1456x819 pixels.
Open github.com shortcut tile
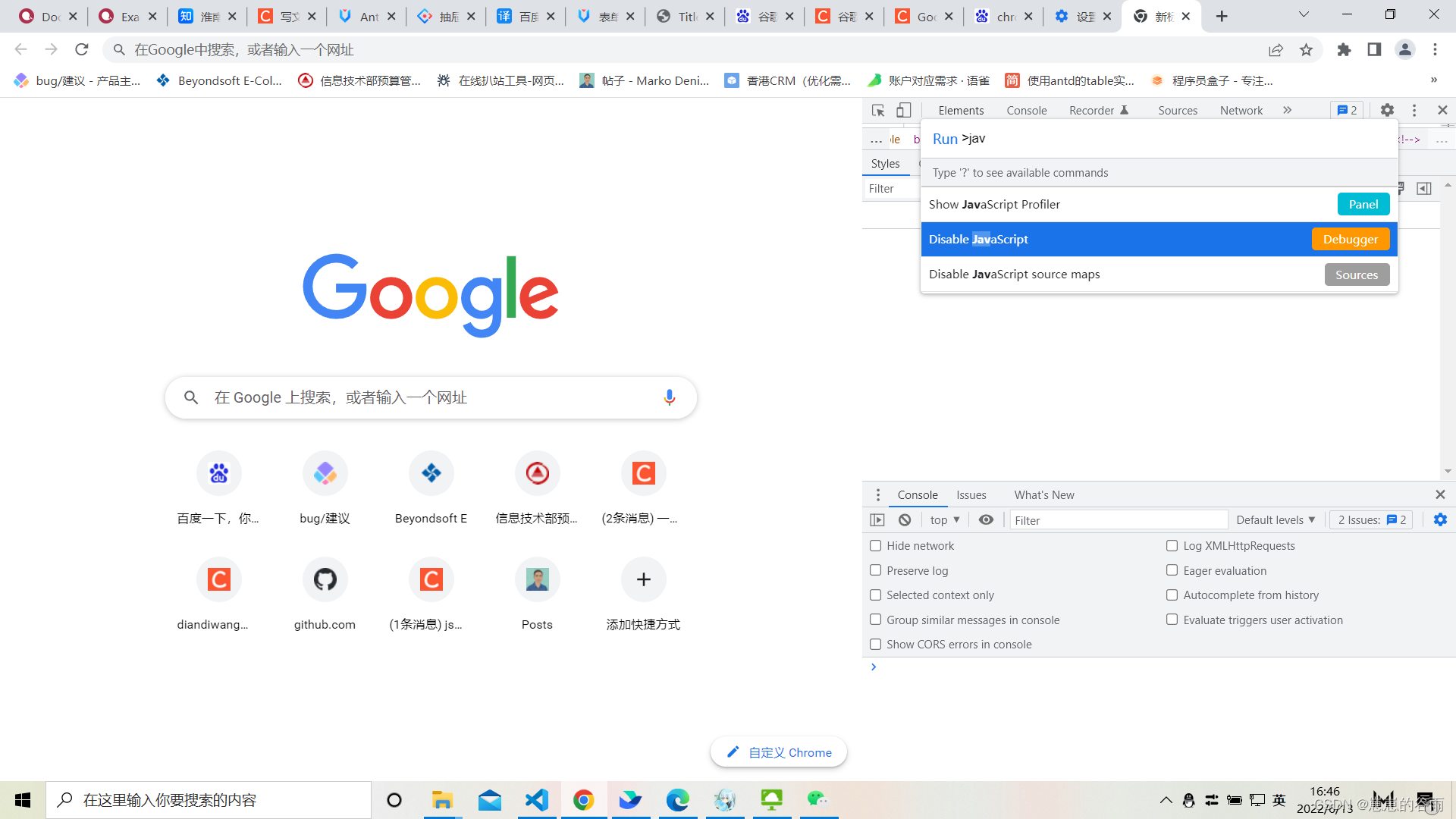click(325, 580)
